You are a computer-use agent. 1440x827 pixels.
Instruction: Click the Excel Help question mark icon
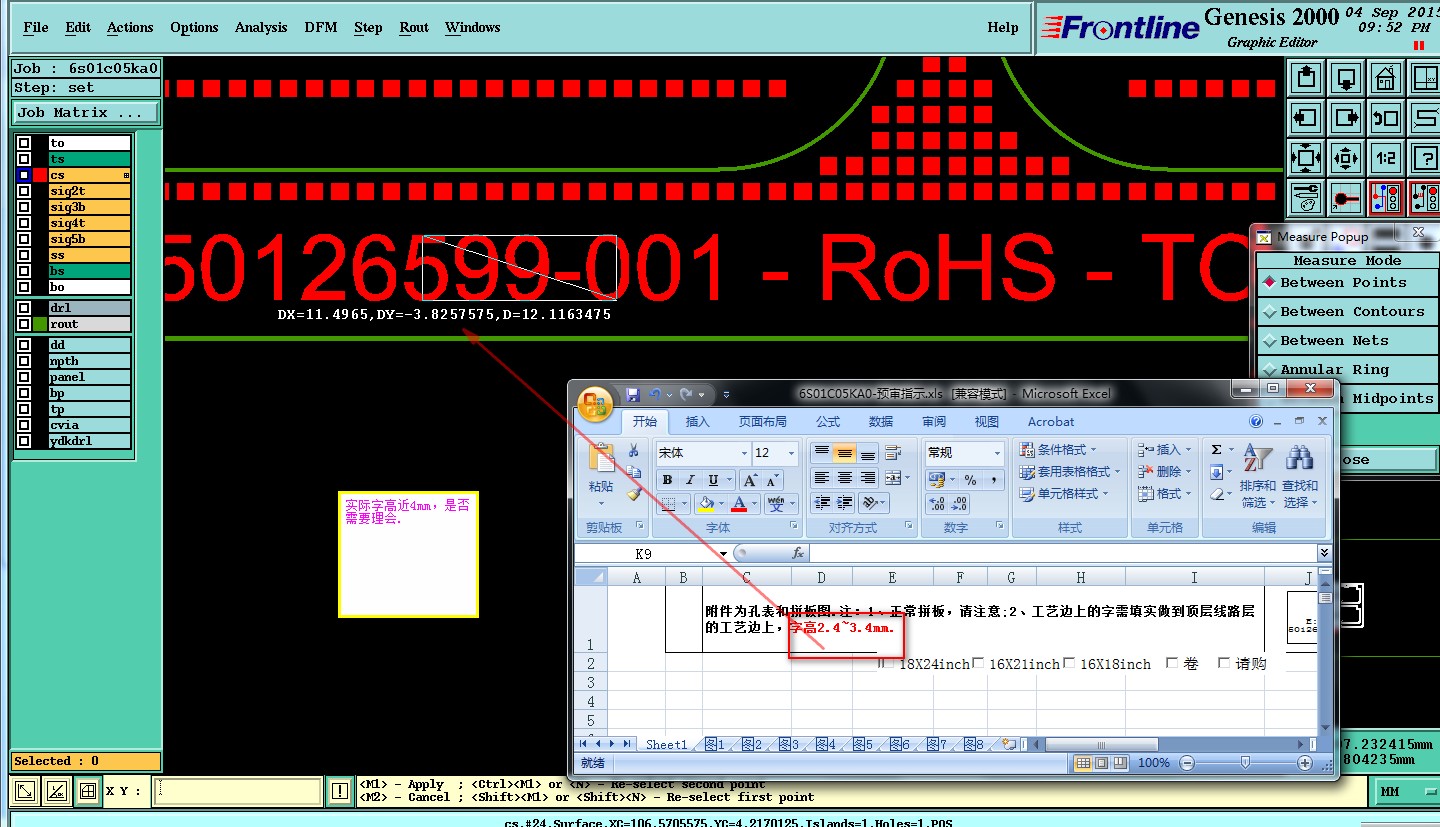[1256, 422]
